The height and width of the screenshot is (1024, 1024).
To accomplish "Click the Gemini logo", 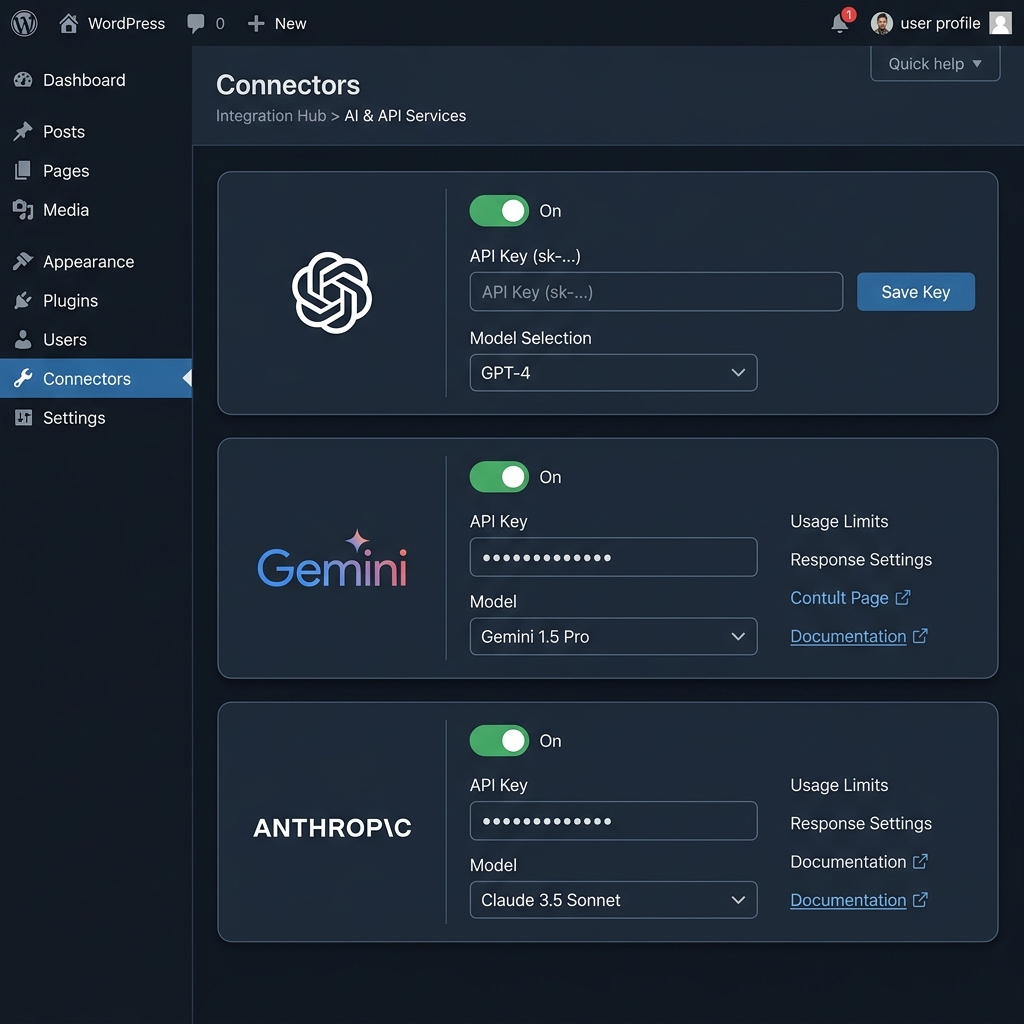I will (x=332, y=558).
